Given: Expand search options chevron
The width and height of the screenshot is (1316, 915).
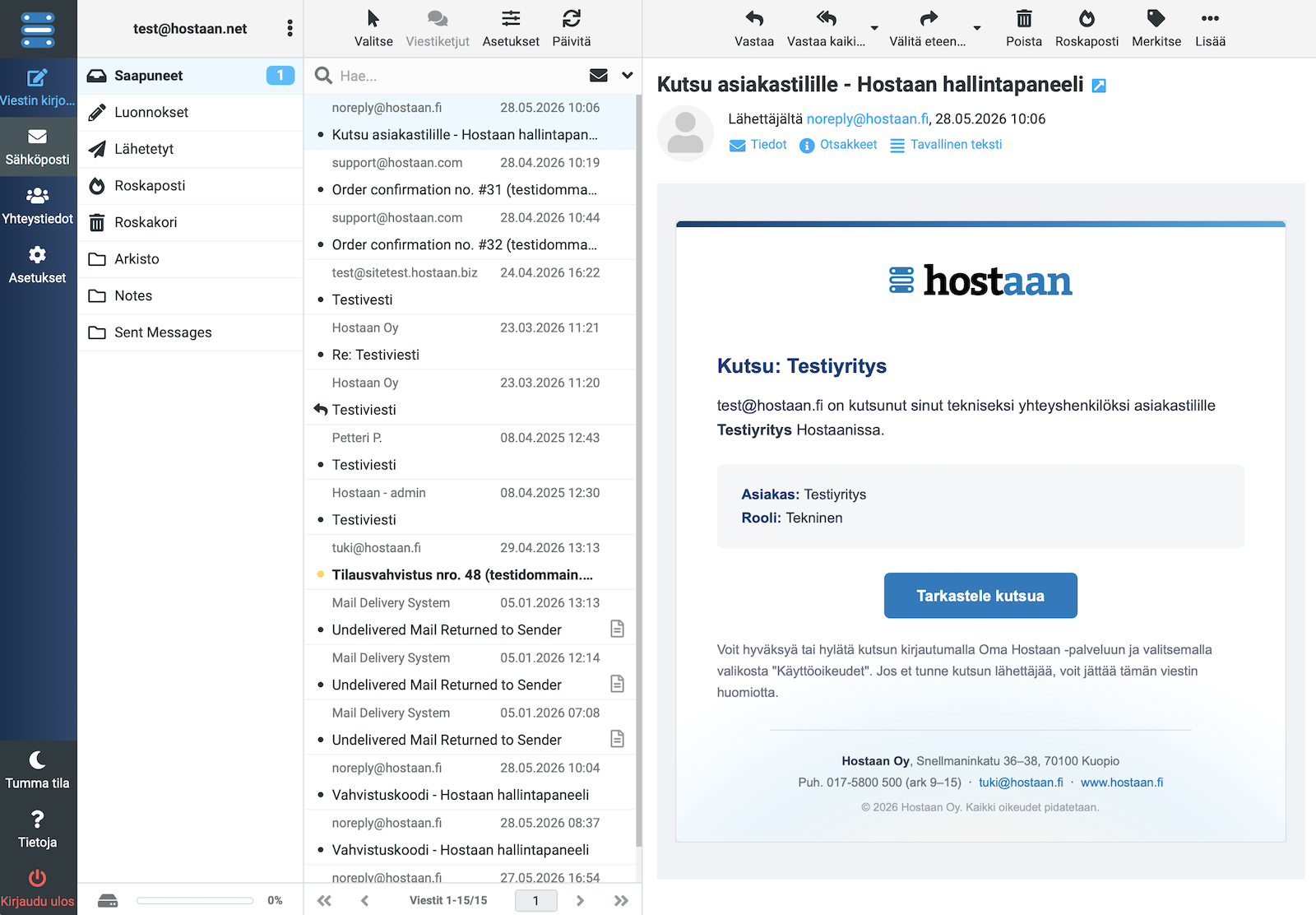Looking at the screenshot, I should click(628, 76).
